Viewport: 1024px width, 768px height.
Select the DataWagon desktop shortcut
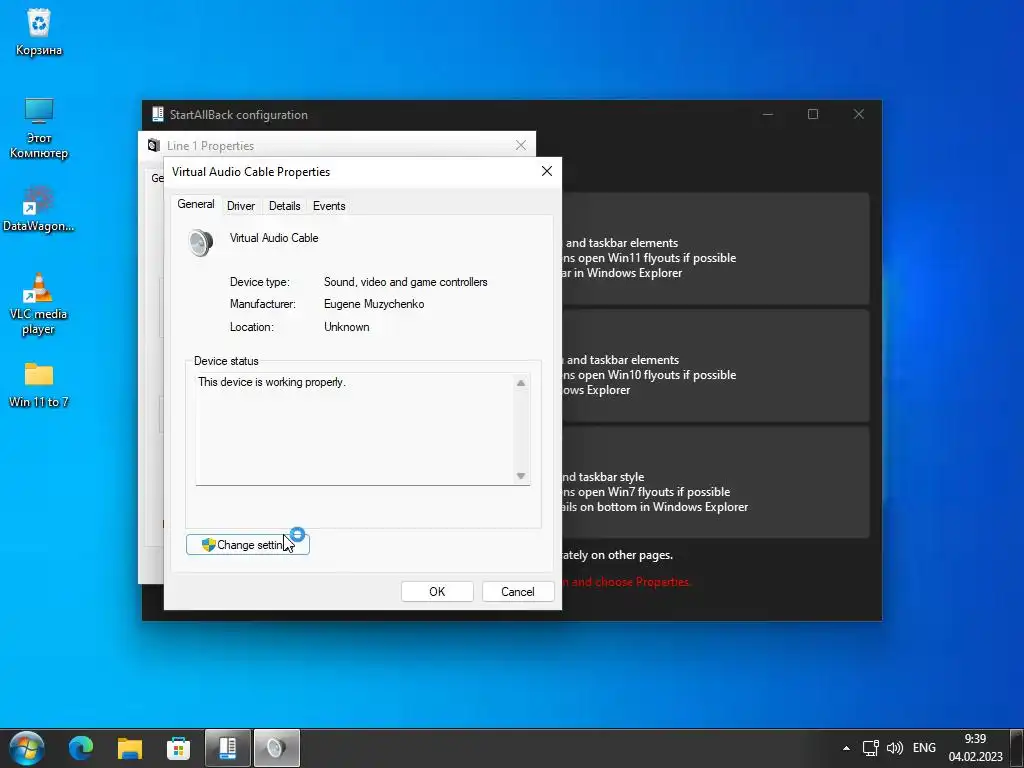tap(39, 209)
